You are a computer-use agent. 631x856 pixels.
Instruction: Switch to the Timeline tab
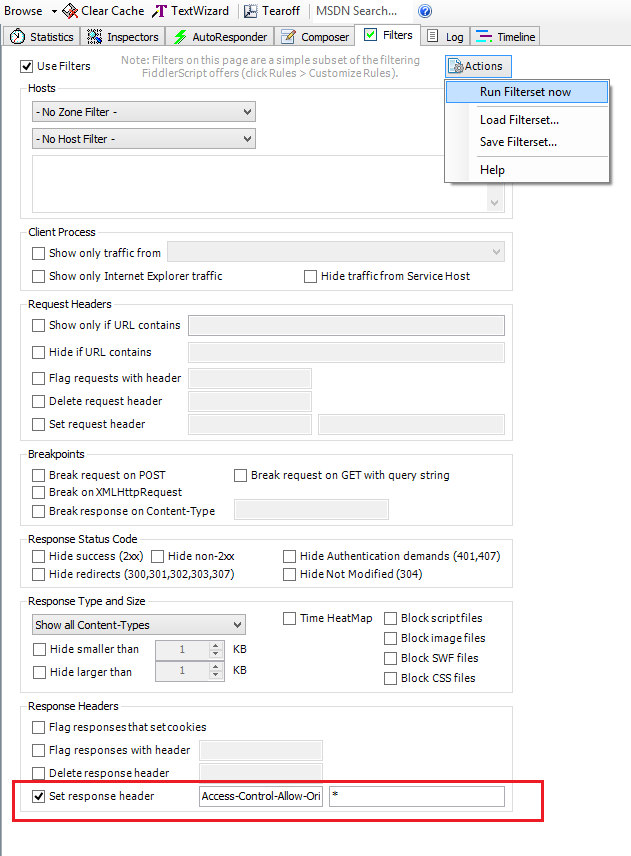point(505,37)
